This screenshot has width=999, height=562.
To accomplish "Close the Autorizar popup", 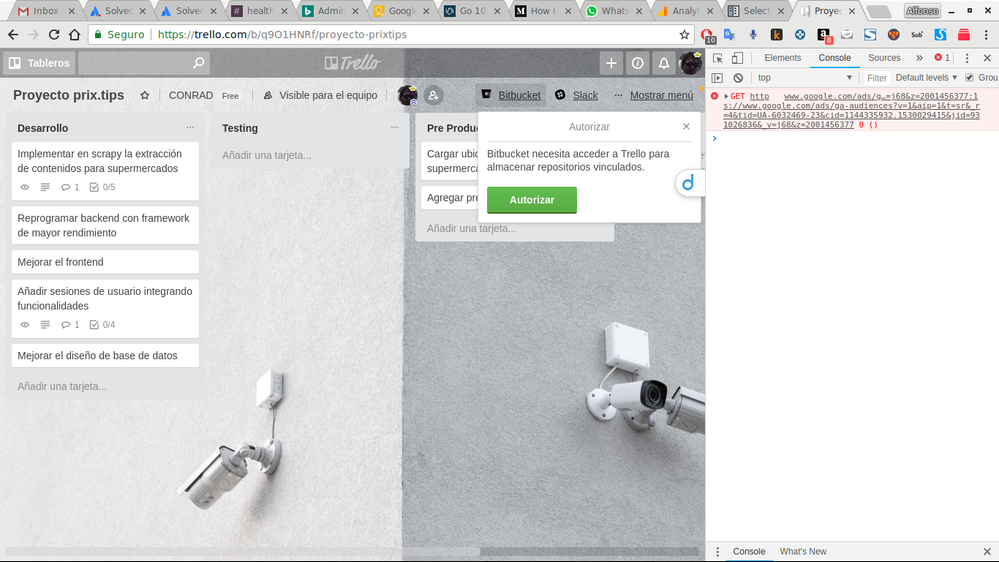I will click(x=686, y=126).
